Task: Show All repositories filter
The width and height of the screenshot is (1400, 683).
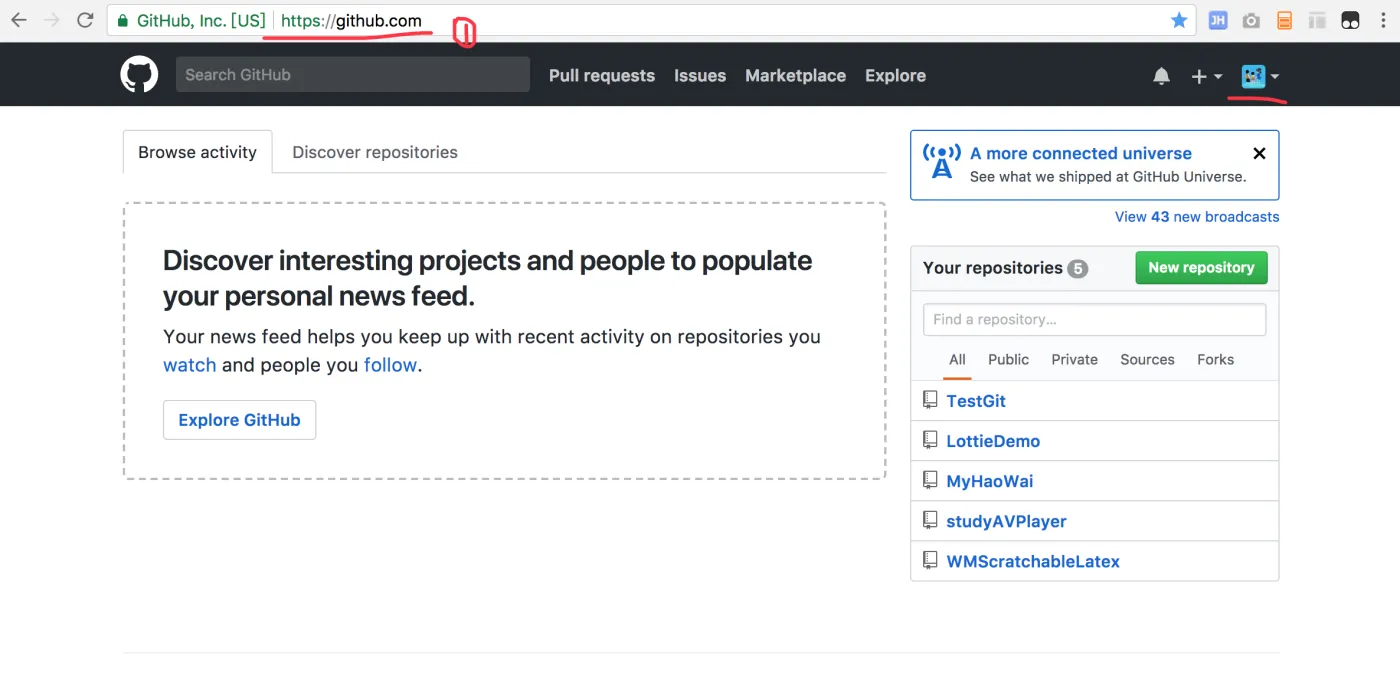Action: (x=957, y=360)
